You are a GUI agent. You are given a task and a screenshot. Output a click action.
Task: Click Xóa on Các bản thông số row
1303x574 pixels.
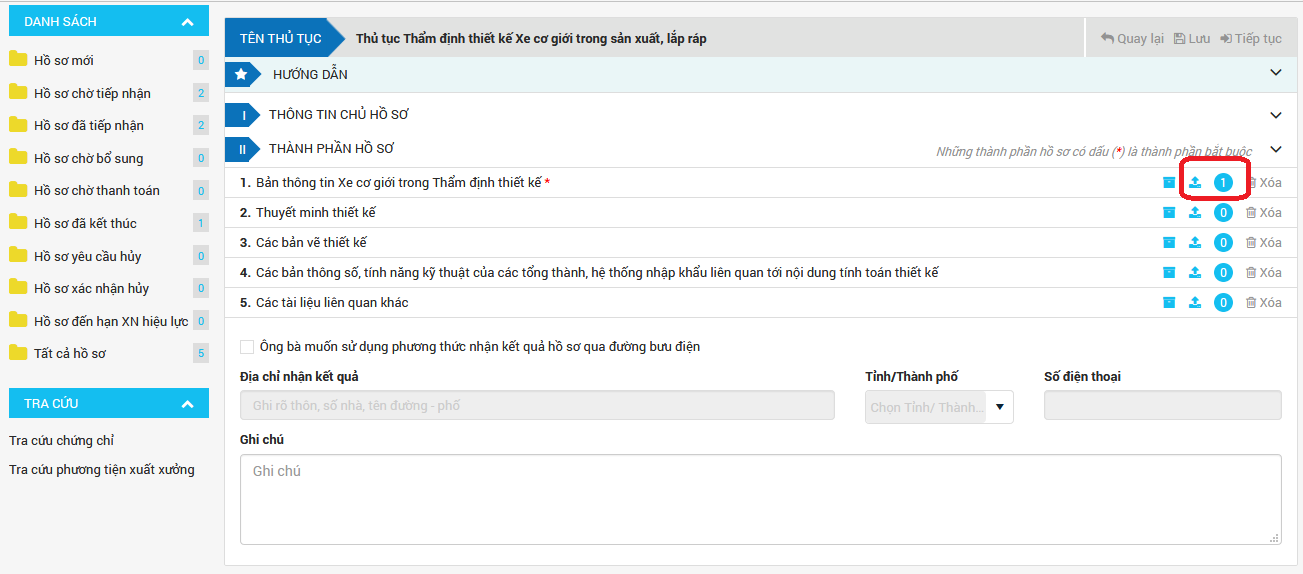[1263, 273]
